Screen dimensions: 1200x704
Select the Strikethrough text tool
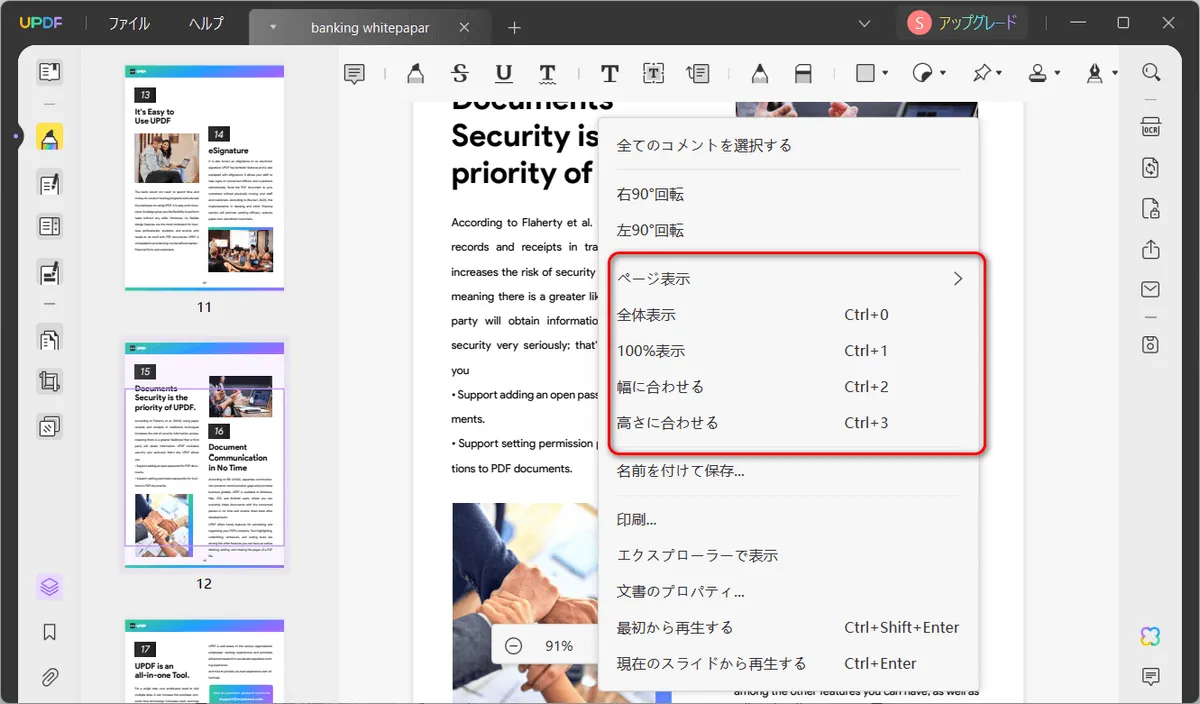click(x=460, y=73)
